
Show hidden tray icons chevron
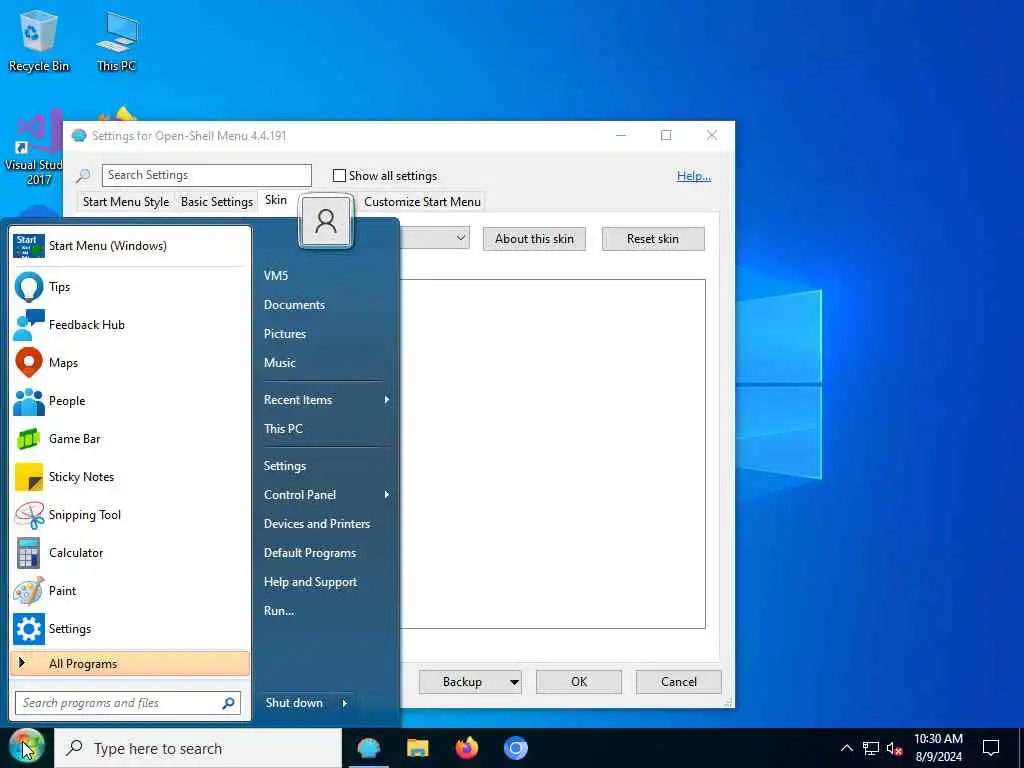[x=846, y=748]
